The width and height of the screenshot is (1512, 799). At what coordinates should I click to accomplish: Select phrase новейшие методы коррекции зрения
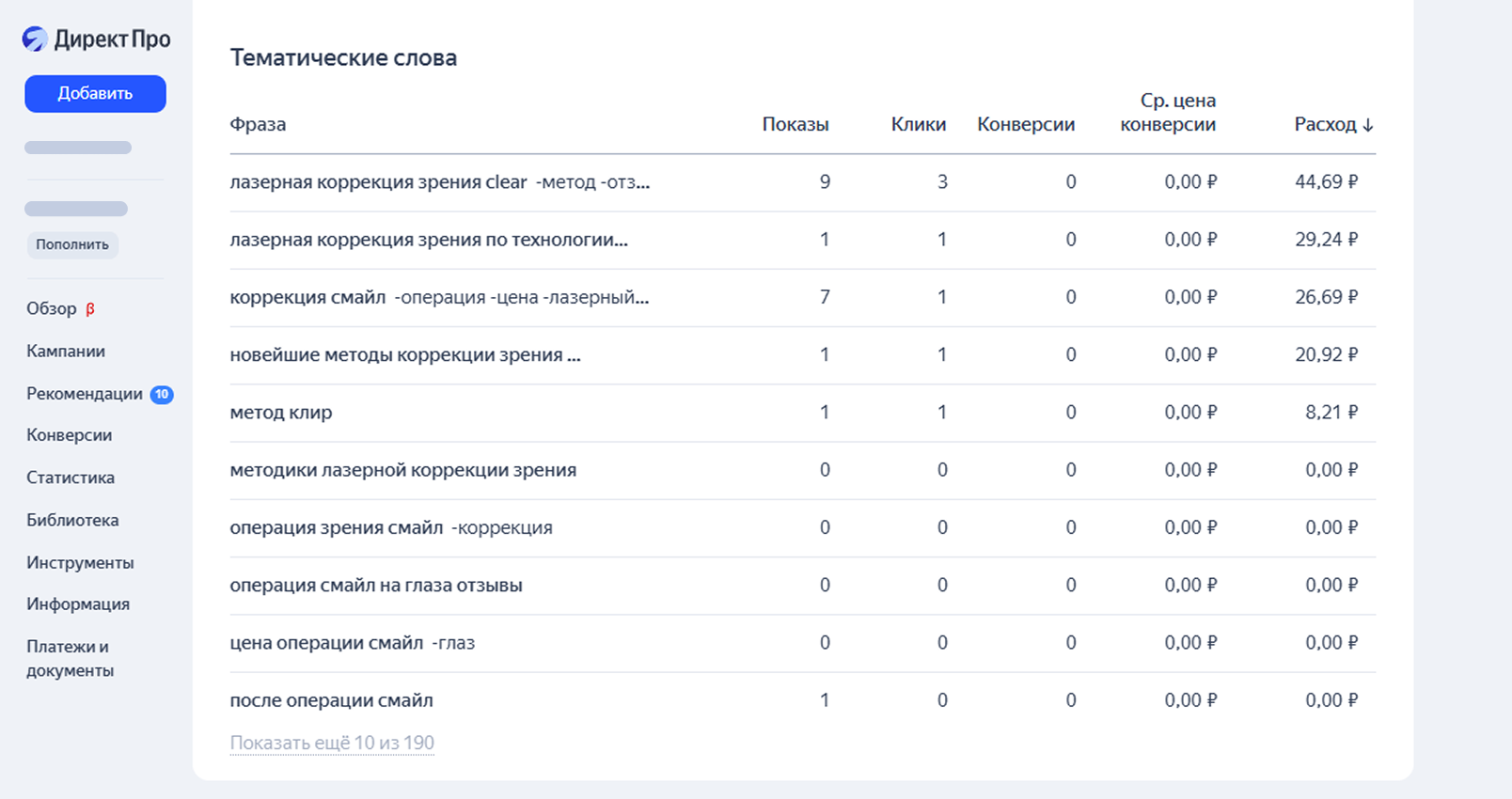click(x=405, y=354)
